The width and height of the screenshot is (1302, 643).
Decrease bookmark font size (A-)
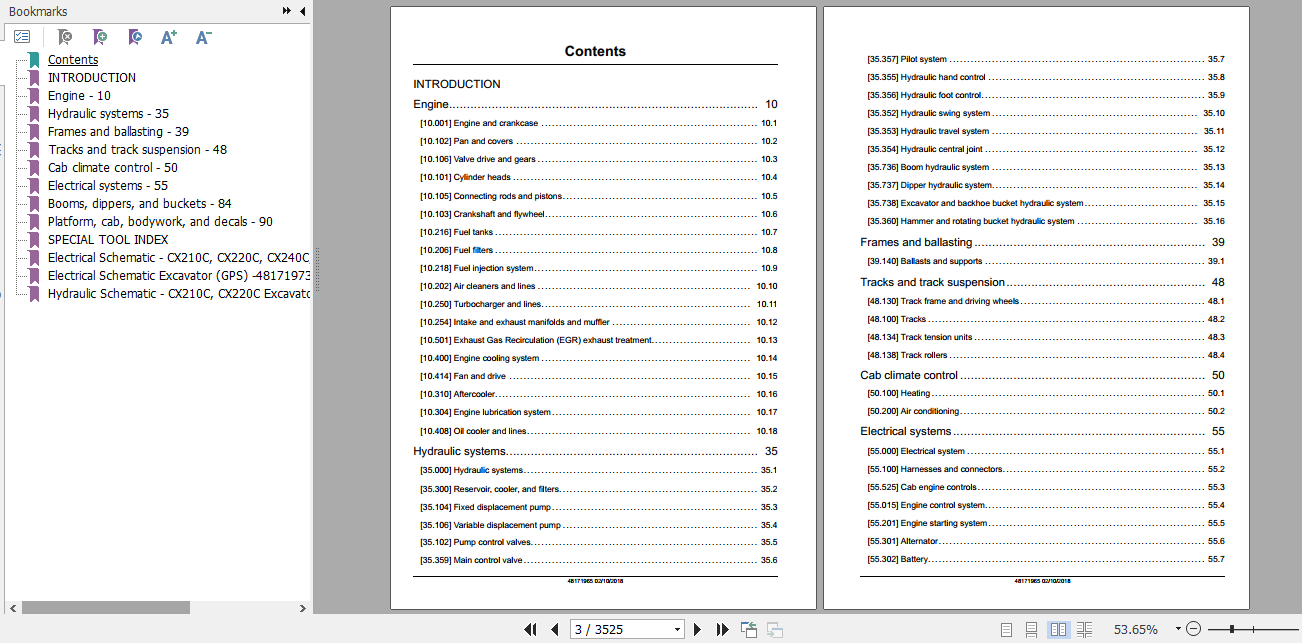tap(203, 37)
